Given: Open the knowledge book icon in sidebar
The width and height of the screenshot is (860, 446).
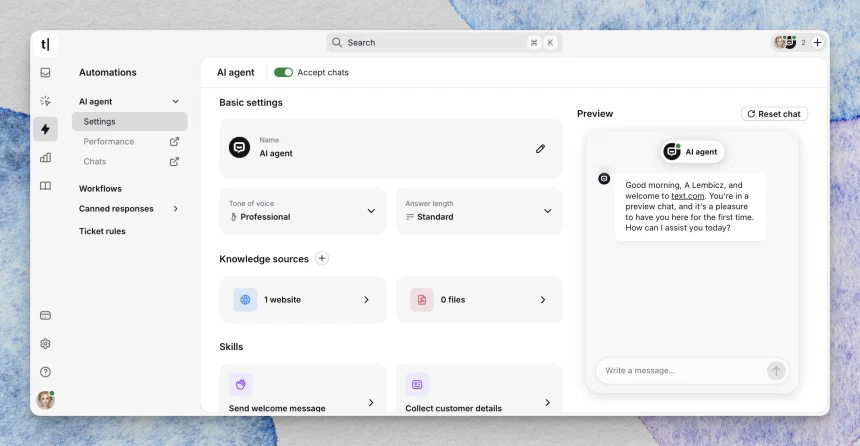Looking at the screenshot, I should coord(46,186).
